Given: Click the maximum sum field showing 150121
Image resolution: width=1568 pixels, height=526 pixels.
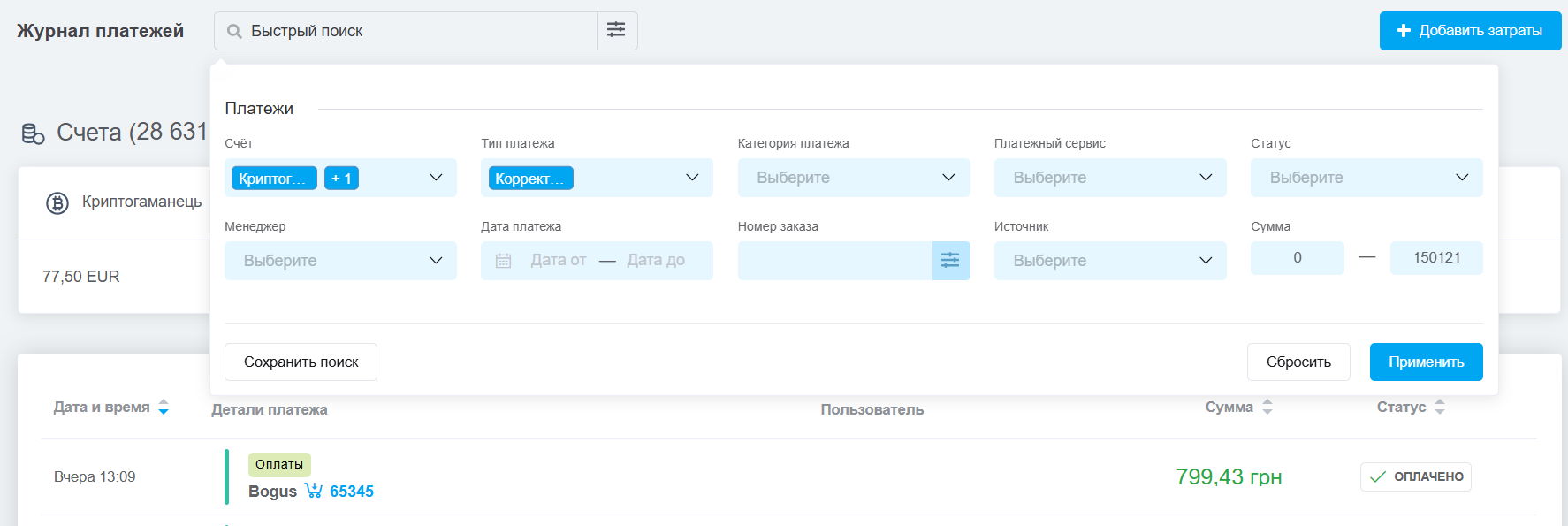Looking at the screenshot, I should (1435, 258).
